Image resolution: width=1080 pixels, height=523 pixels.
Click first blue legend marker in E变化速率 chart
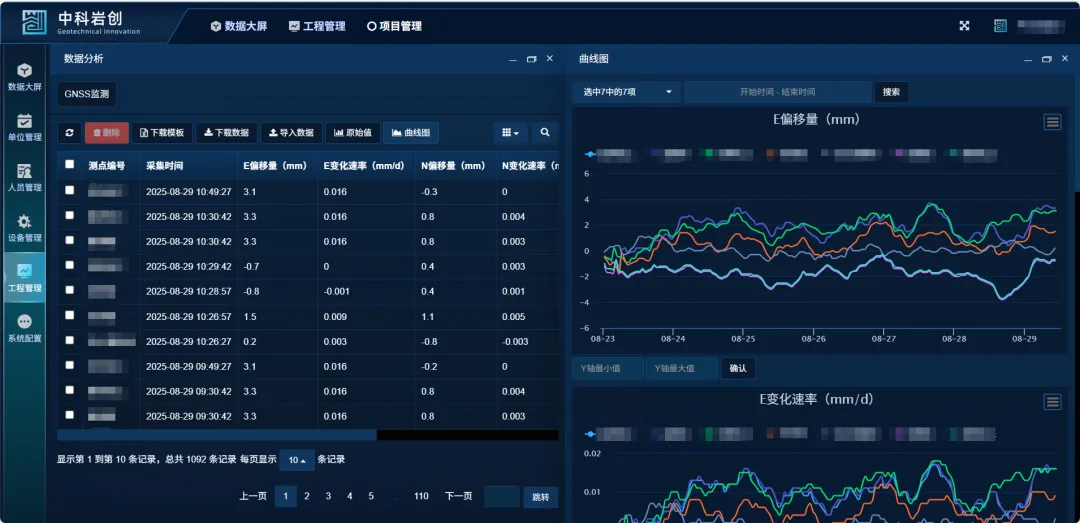(590, 434)
